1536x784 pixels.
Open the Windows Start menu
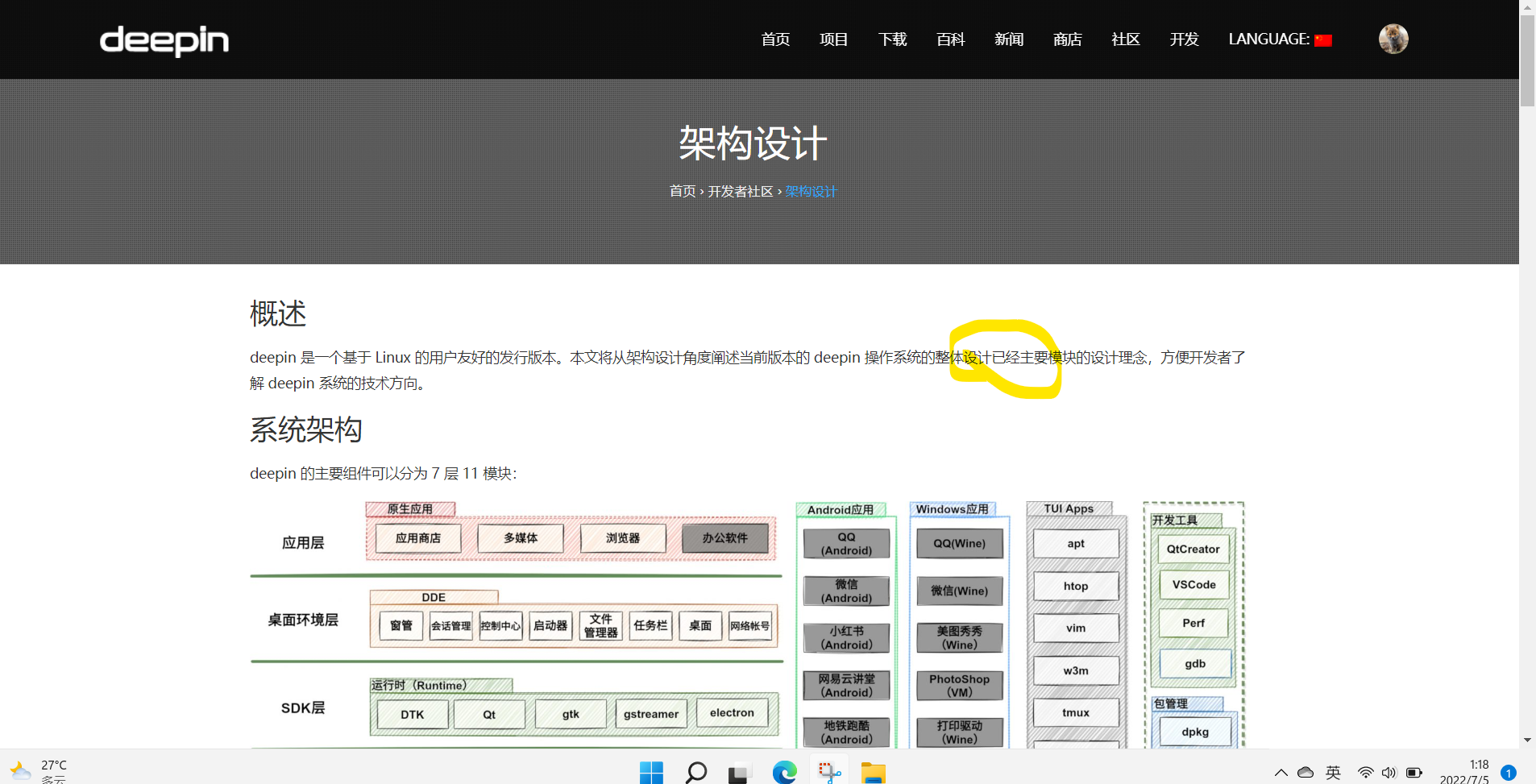650,771
